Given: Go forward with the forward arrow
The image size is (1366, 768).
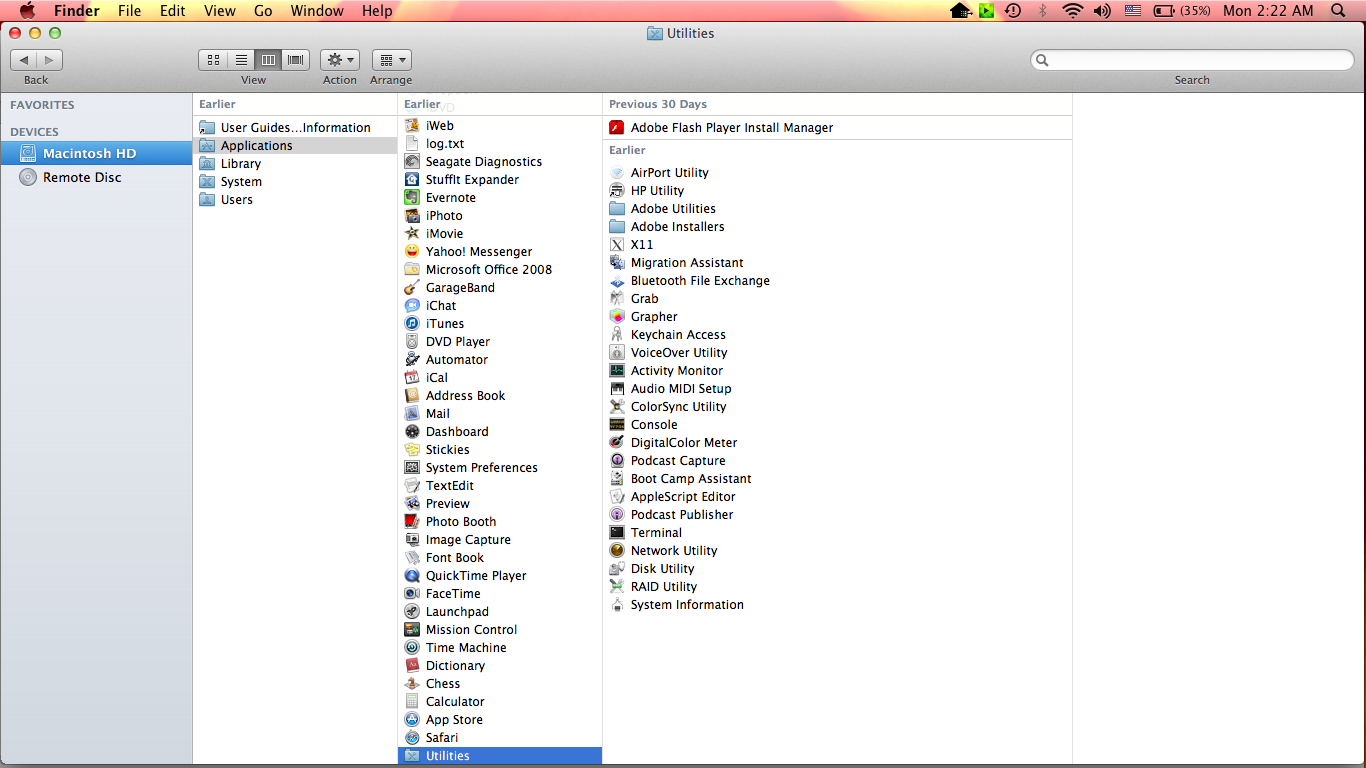Looking at the screenshot, I should [50, 60].
